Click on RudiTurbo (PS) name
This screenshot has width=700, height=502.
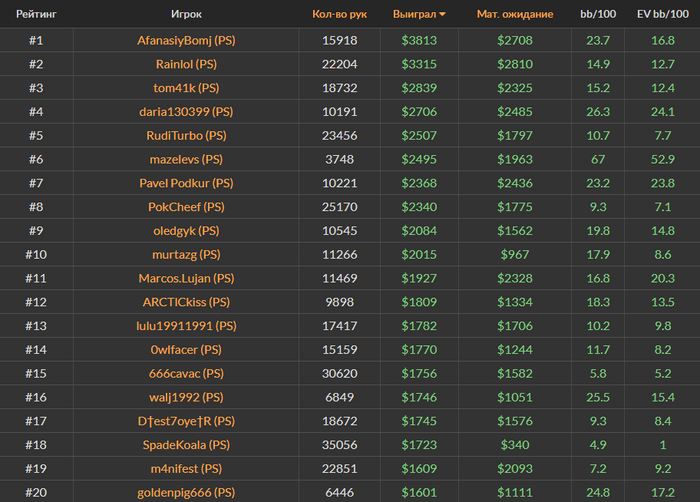186,136
